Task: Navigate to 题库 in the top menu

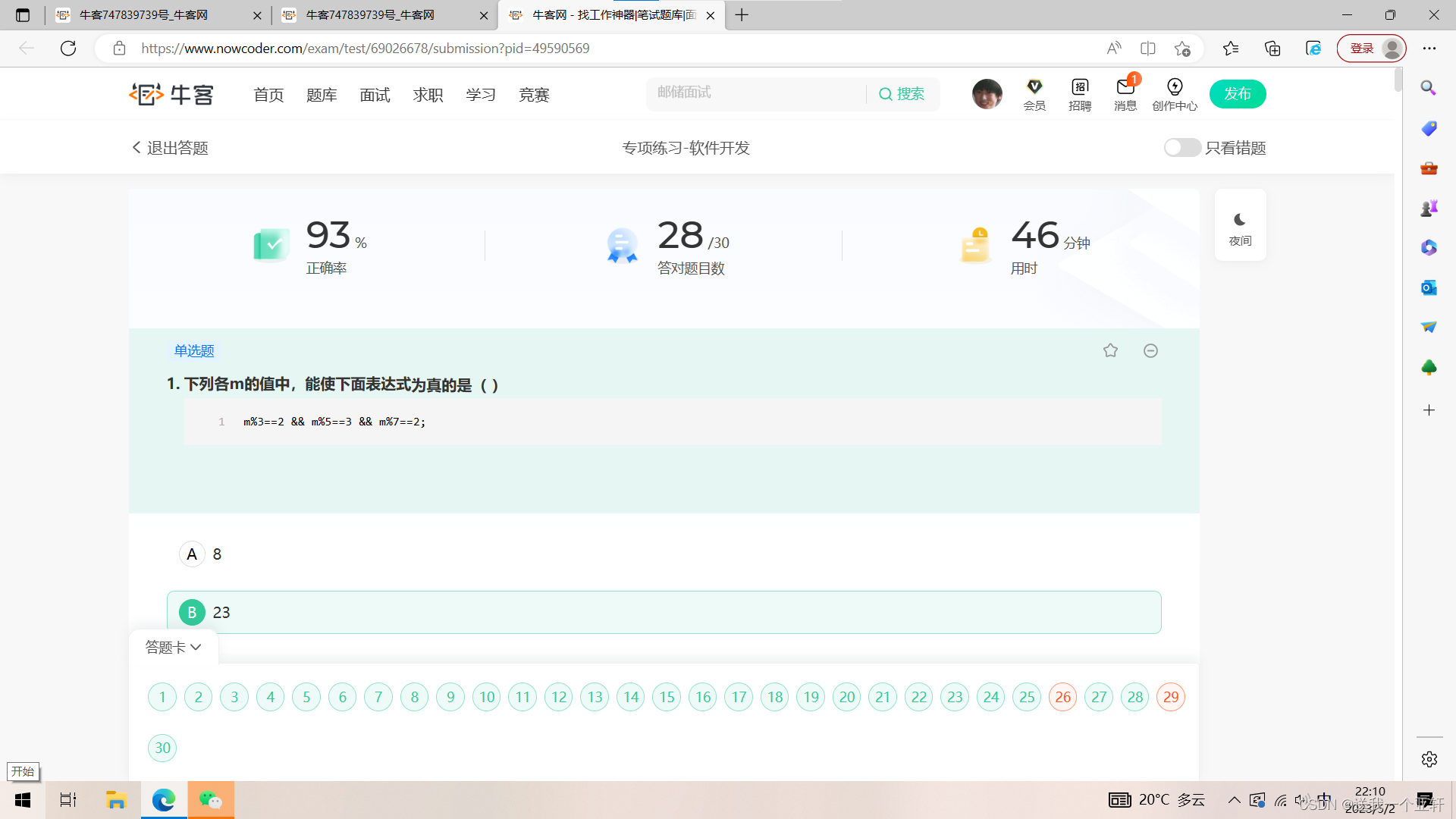Action: (x=321, y=94)
